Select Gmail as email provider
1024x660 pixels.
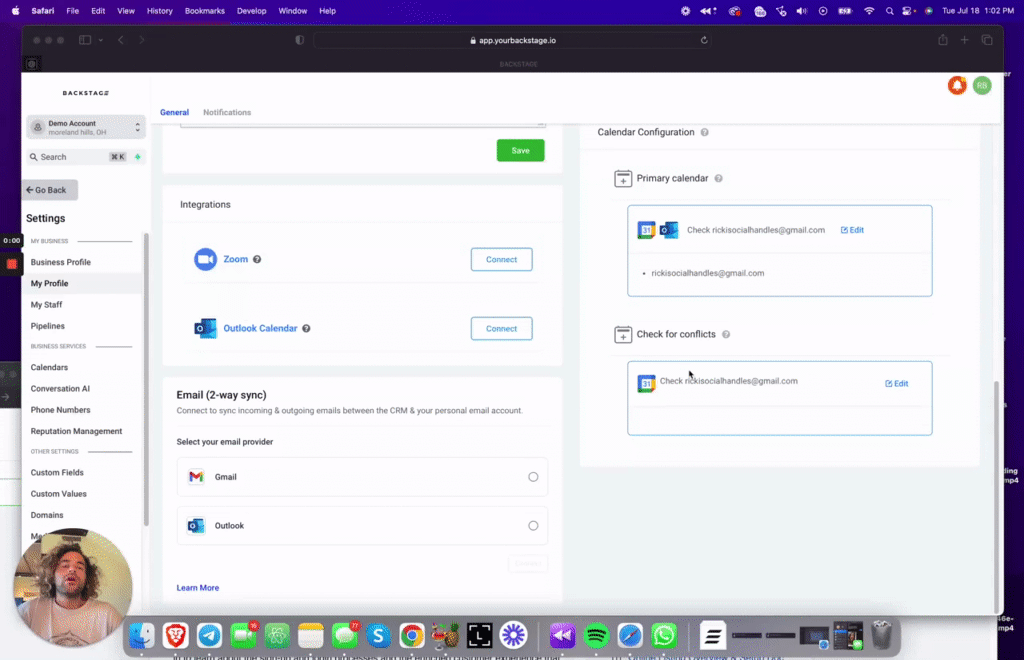(x=533, y=477)
